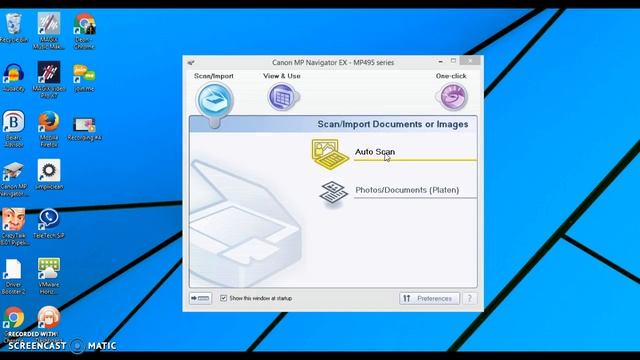Screen dimensions: 640x360
Task: Open the View & Use mode icon
Action: (x=282, y=97)
